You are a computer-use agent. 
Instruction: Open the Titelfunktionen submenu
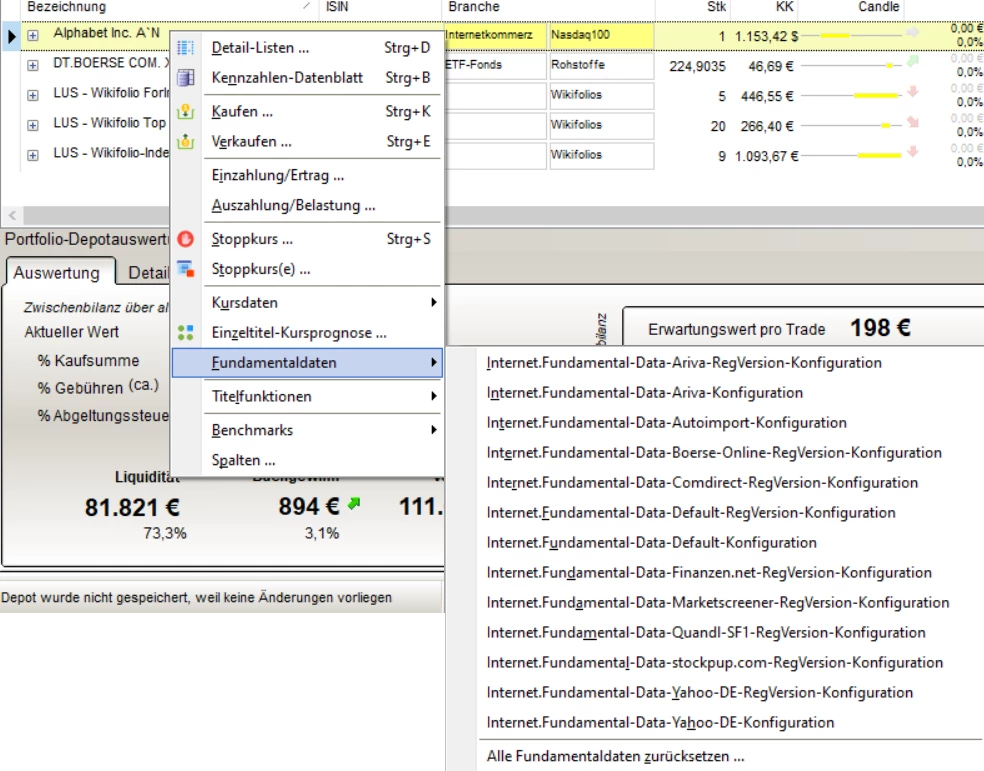coord(307,396)
